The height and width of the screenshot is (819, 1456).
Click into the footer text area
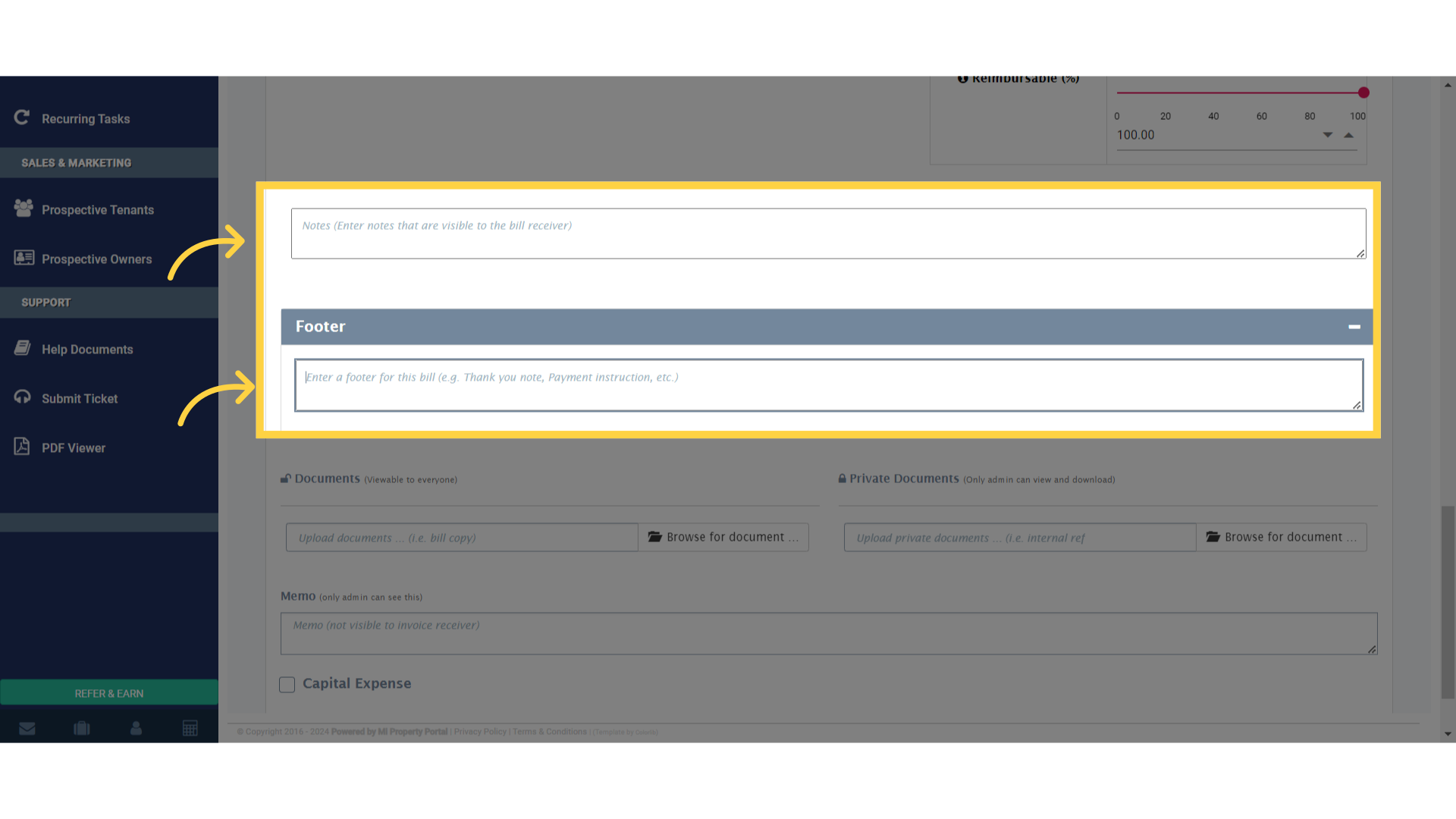point(829,385)
